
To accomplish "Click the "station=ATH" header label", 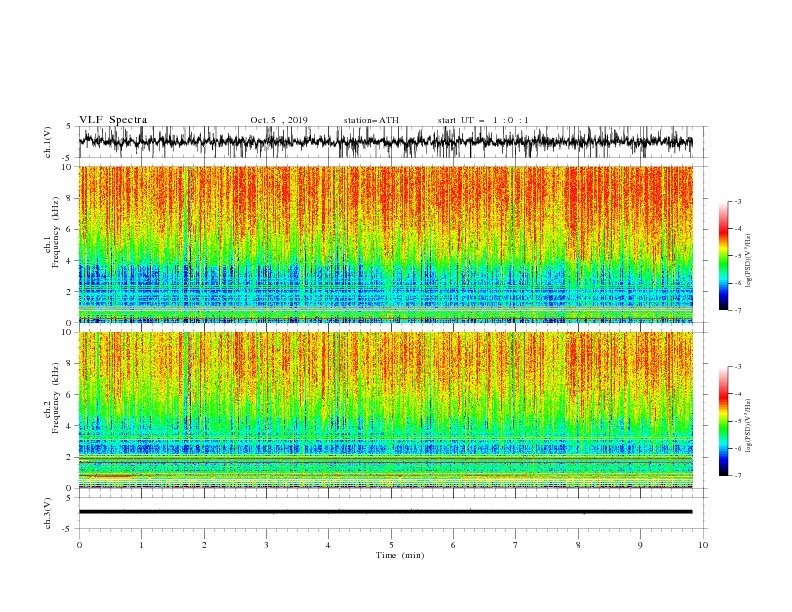I will [371, 120].
